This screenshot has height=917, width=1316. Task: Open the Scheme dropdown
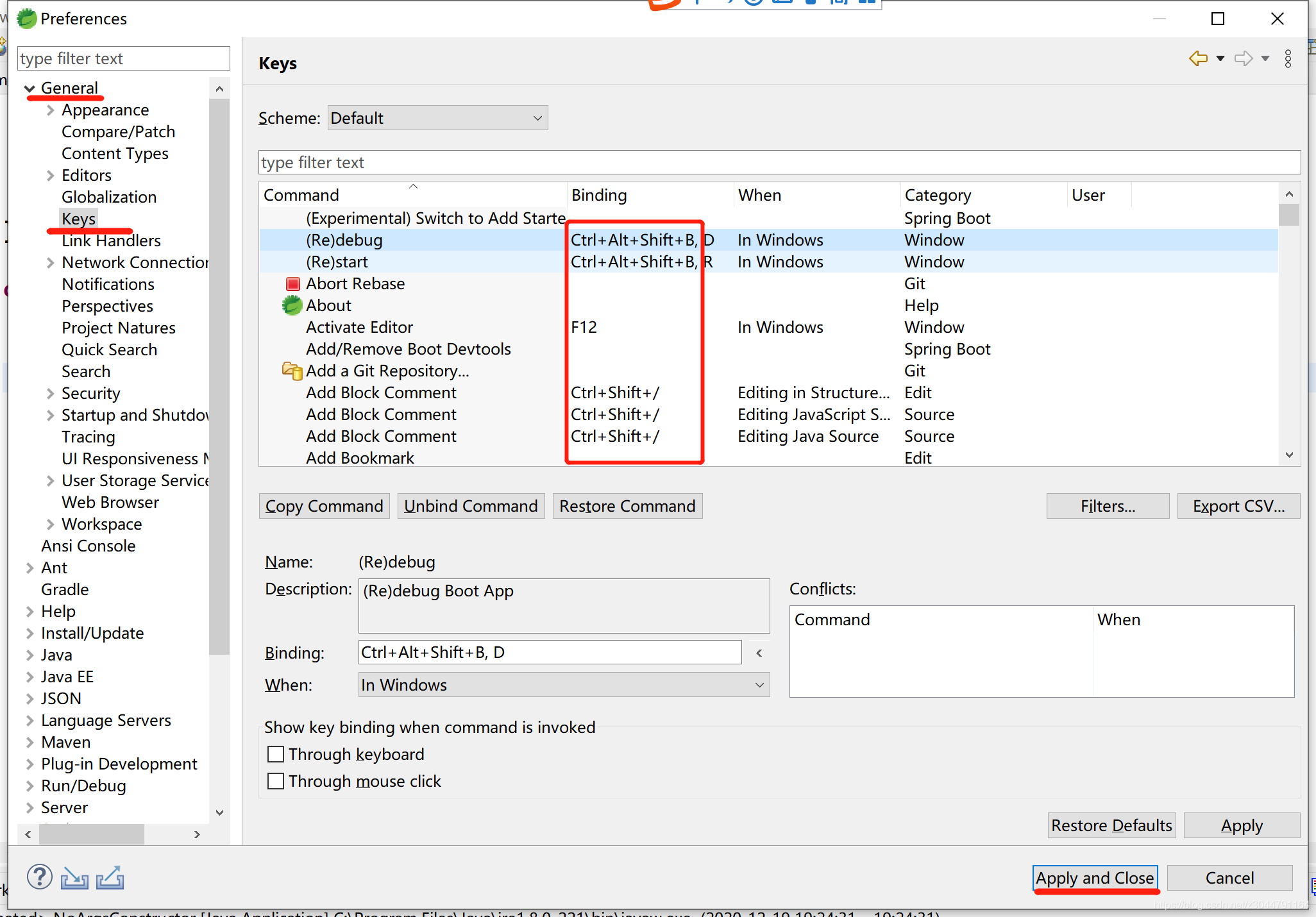point(437,118)
